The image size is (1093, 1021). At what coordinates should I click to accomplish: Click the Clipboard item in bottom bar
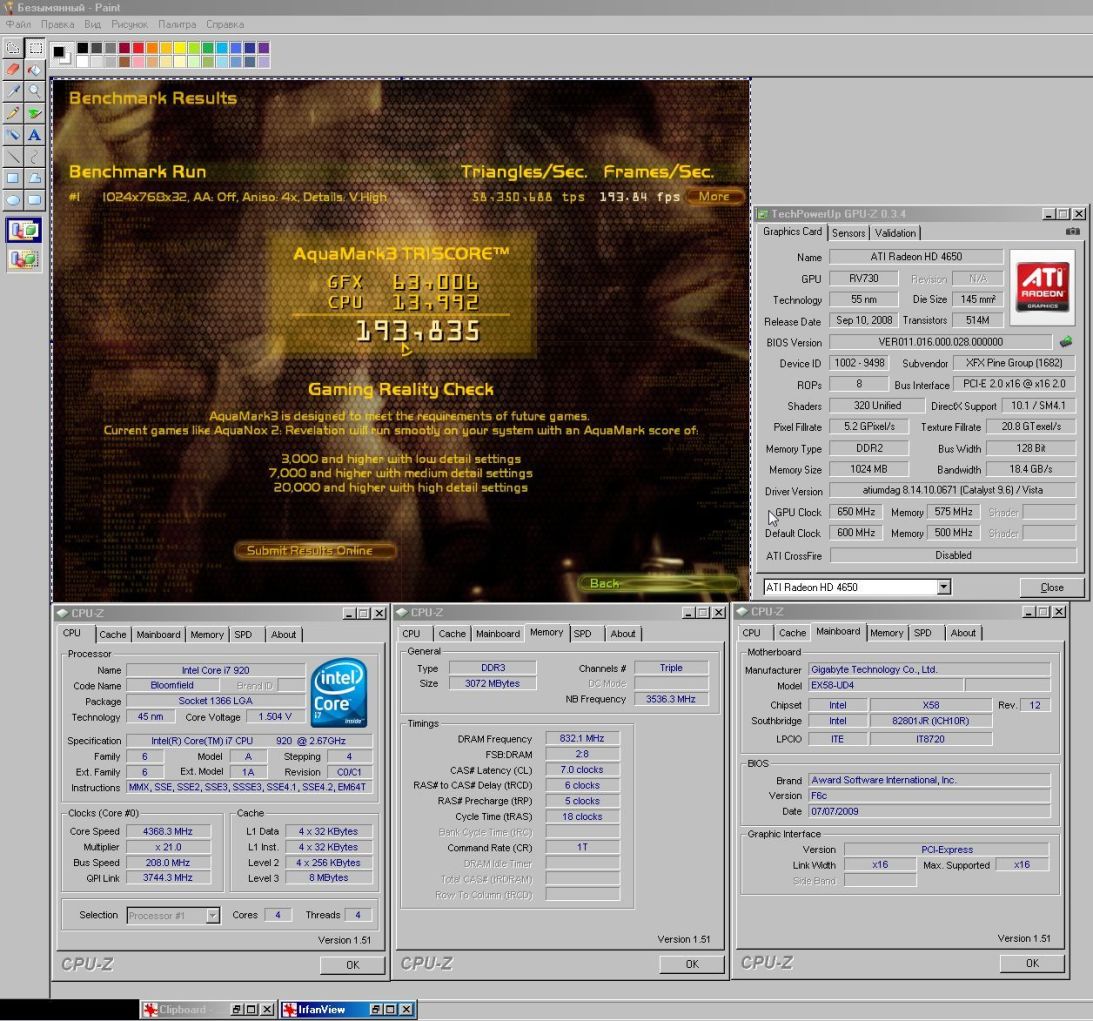tap(208, 1009)
